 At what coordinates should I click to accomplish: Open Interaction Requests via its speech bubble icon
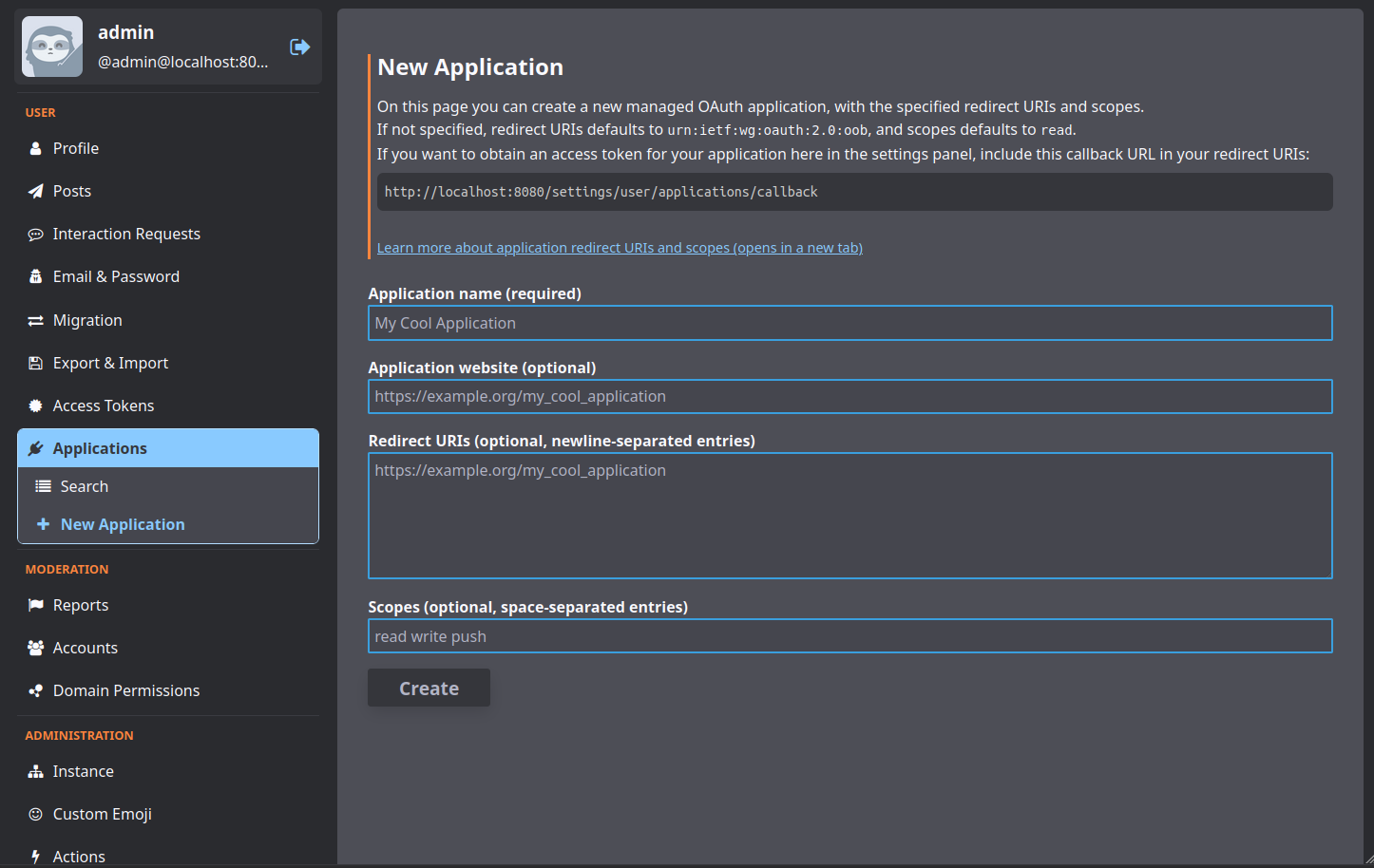pos(35,235)
